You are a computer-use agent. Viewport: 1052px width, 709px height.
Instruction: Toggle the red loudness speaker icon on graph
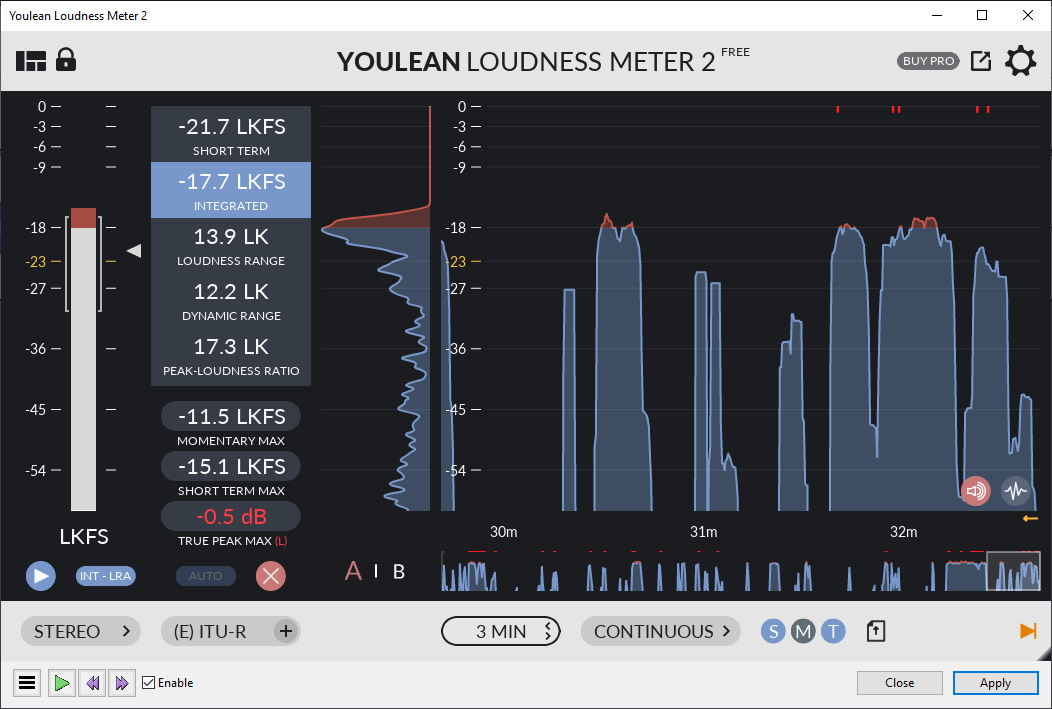[976, 491]
